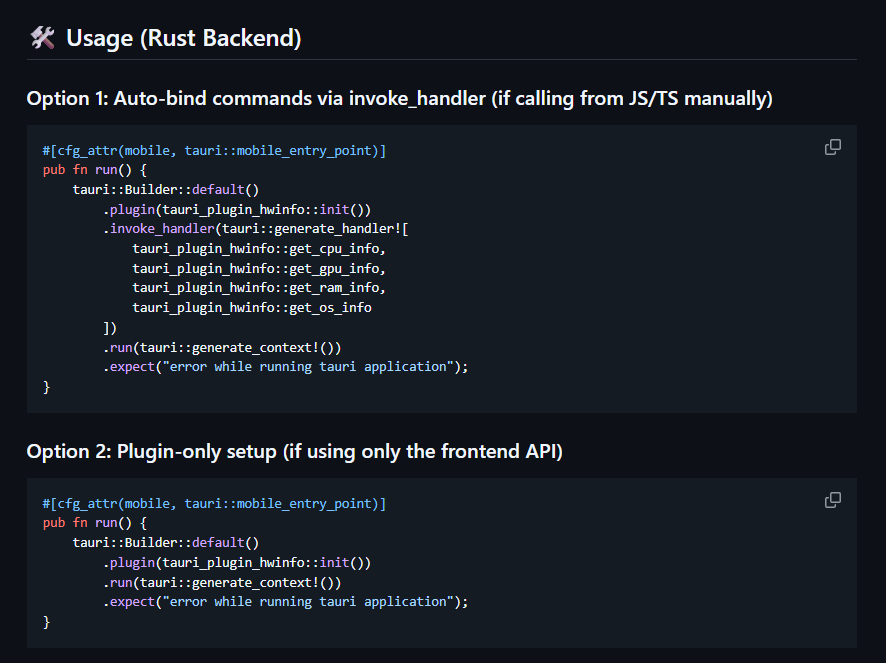Click 'tauri_plugin_hwinfo::get_gpu_info,' line
The image size is (886, 663).
[259, 268]
